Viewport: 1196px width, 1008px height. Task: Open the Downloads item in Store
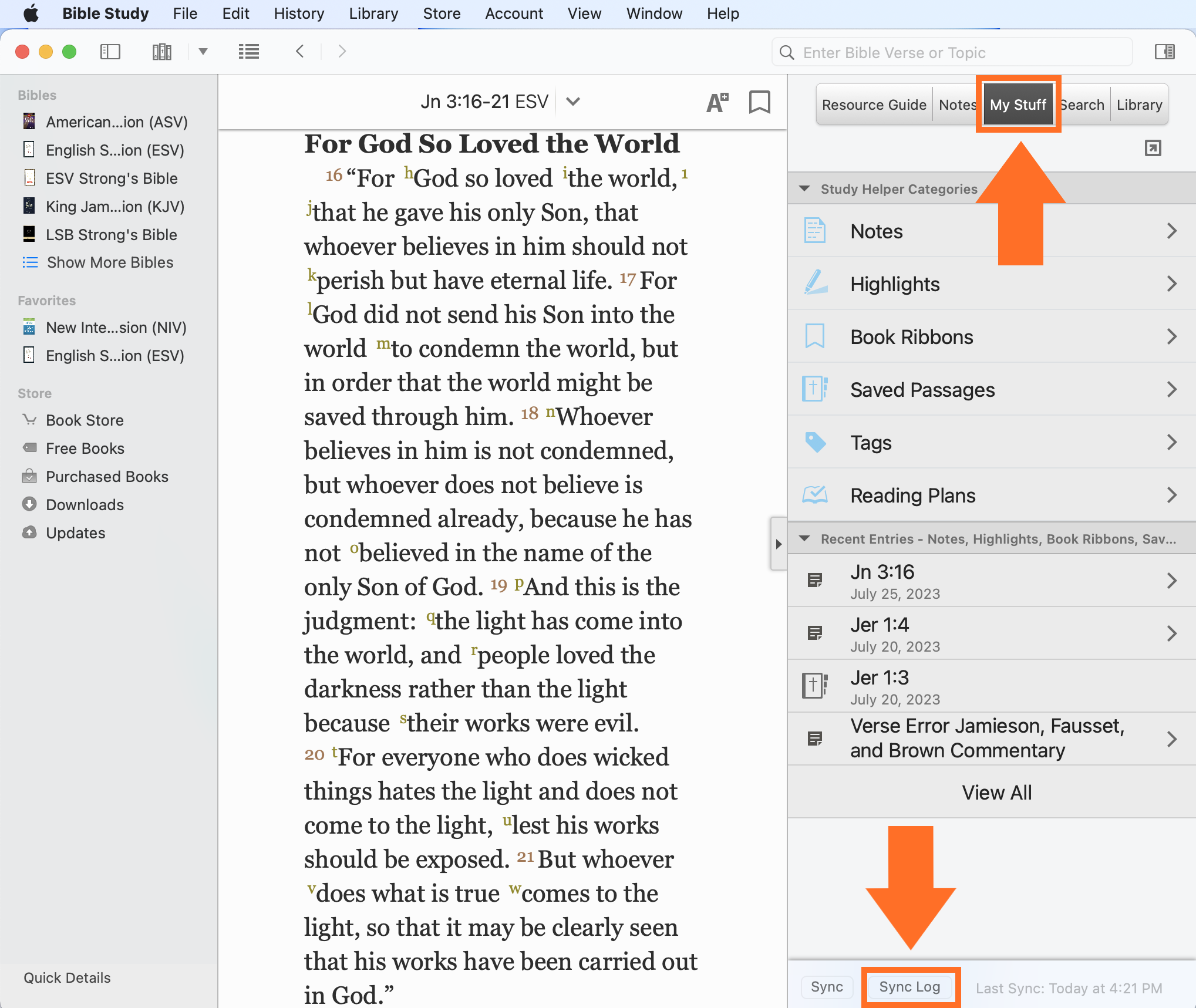(85, 505)
